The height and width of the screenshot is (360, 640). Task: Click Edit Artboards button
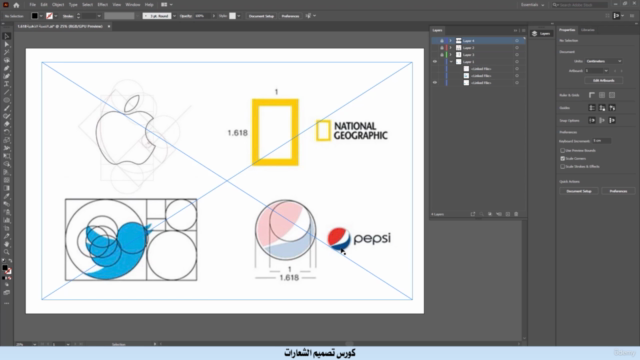pos(604,80)
